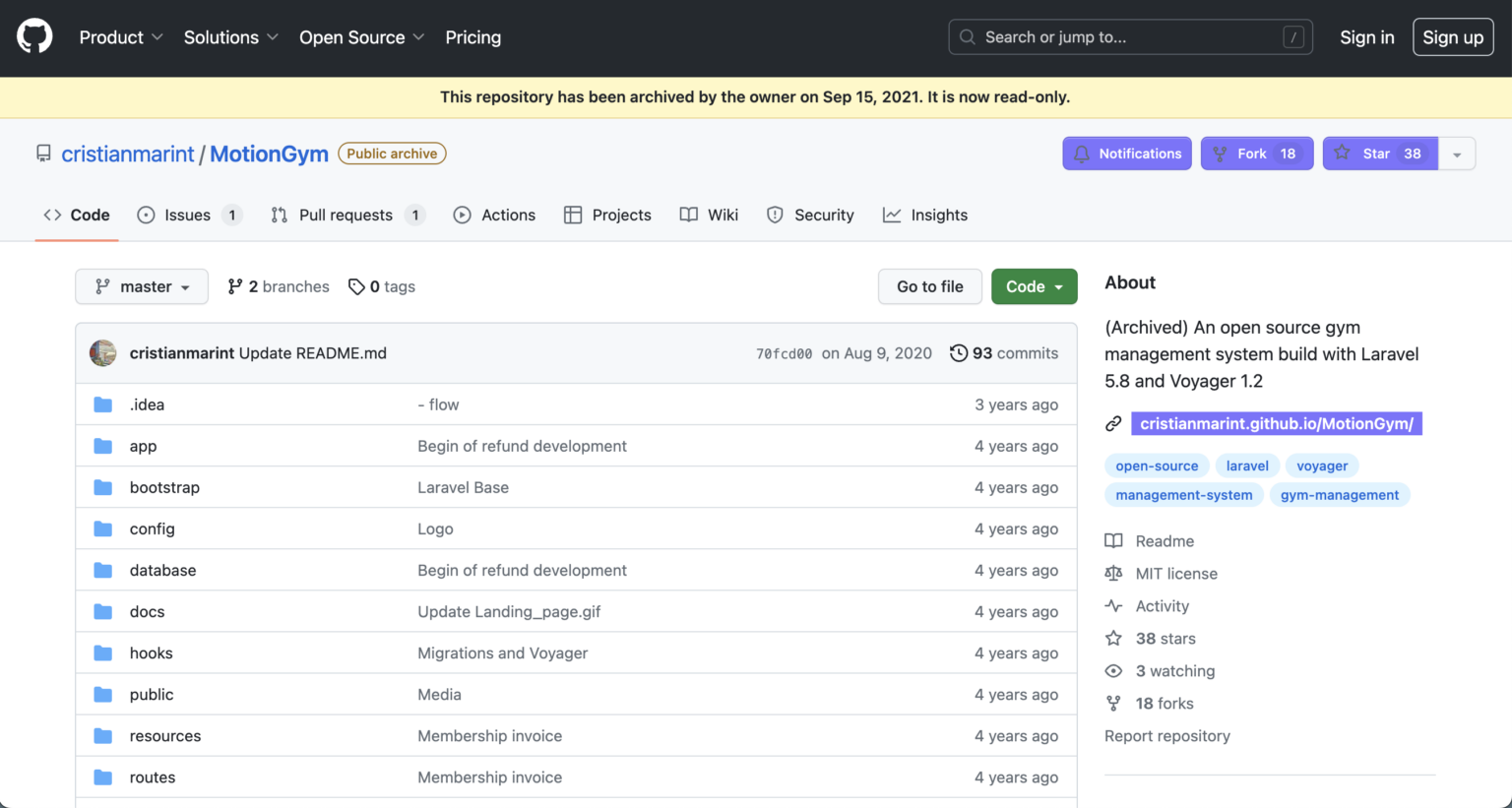Click the Wiki book icon
This screenshot has height=808, width=1512.
point(689,215)
